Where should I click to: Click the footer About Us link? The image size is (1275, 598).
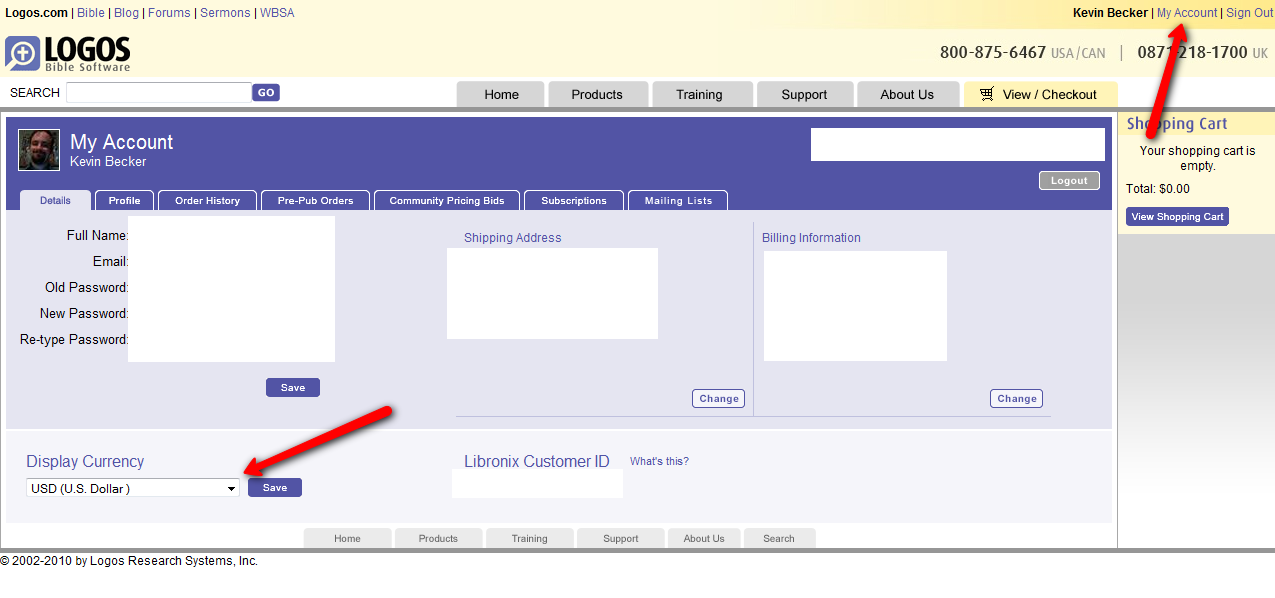(704, 538)
